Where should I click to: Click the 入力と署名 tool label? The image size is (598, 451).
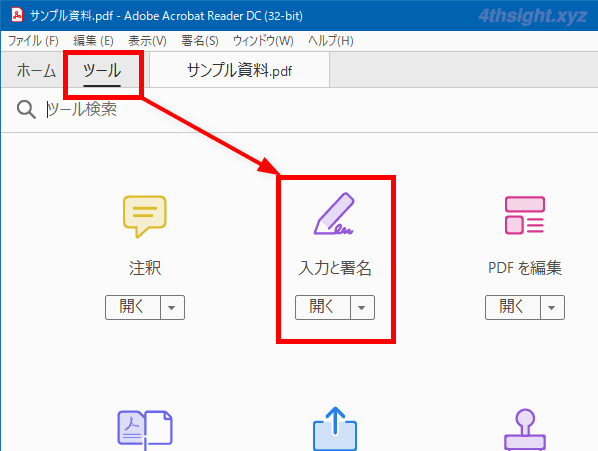pos(335,268)
